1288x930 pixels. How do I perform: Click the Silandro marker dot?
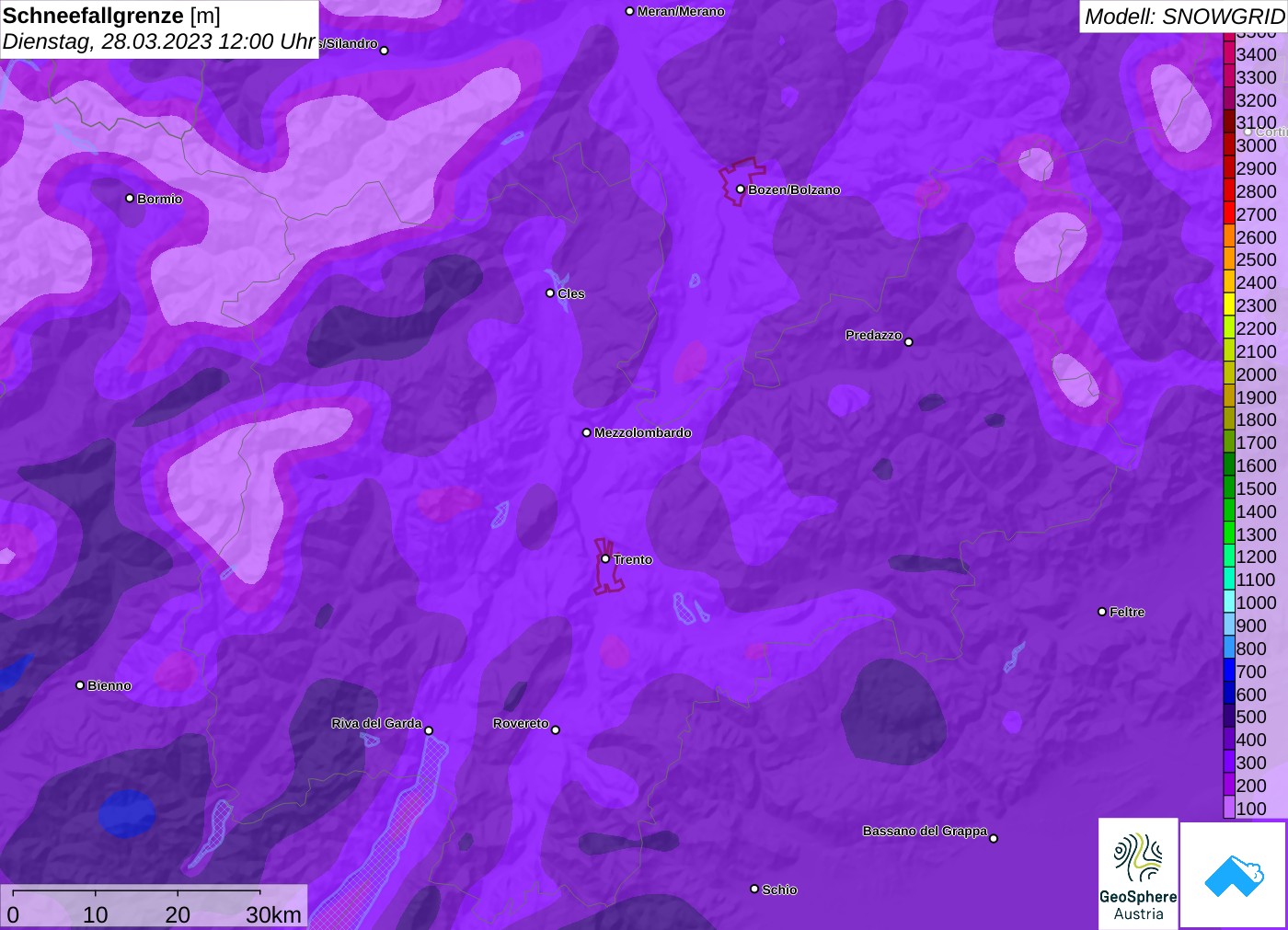[x=385, y=51]
